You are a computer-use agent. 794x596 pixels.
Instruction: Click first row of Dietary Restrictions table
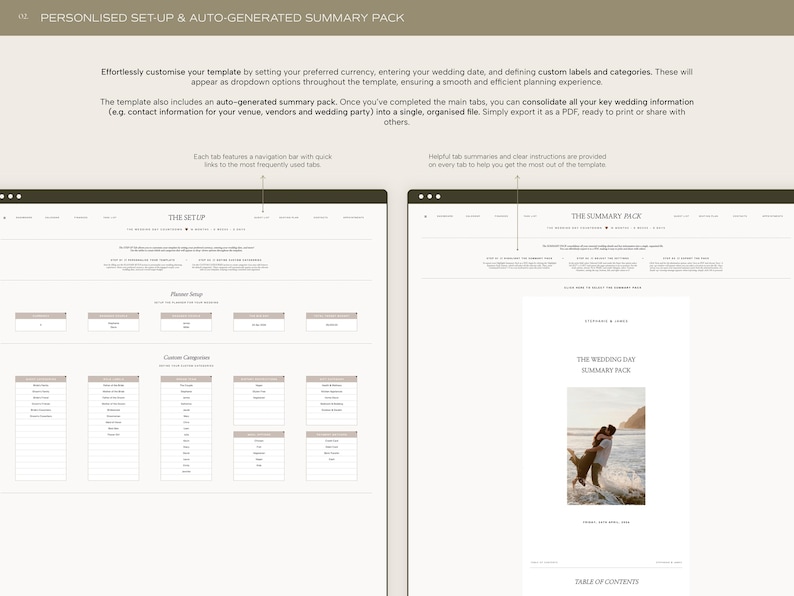[259, 385]
